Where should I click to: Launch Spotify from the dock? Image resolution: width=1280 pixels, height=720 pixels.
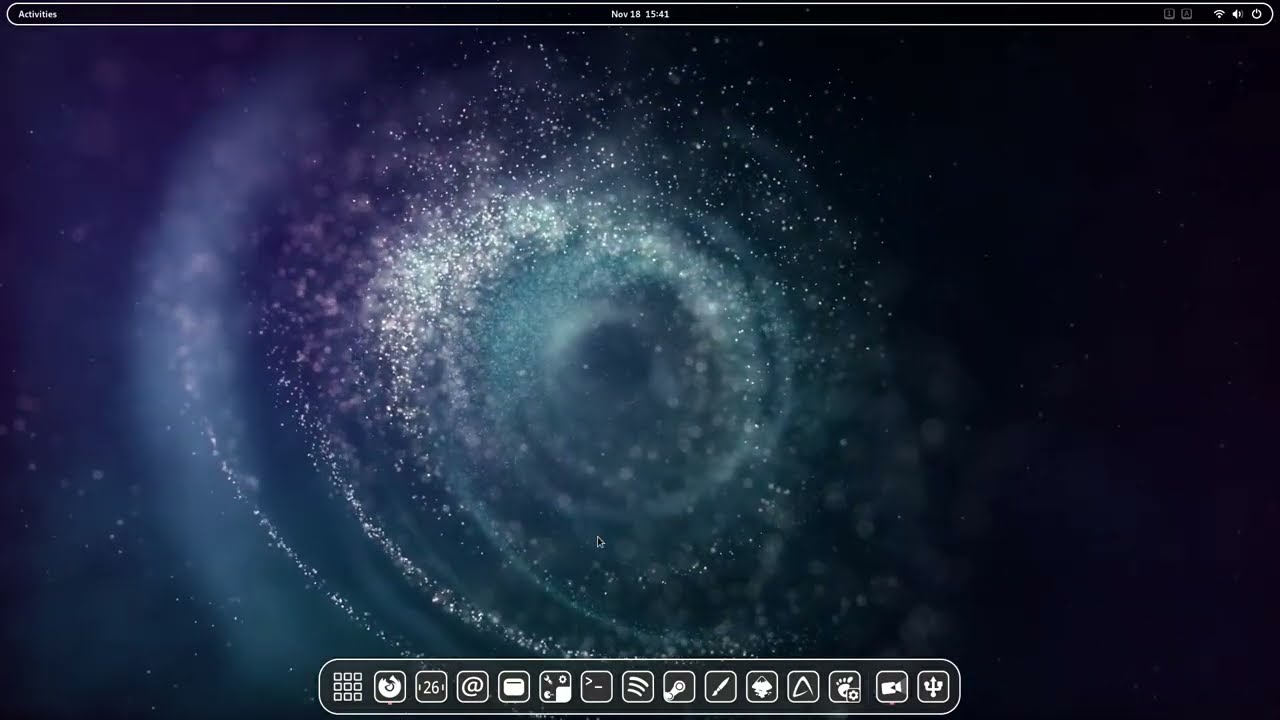coord(638,687)
